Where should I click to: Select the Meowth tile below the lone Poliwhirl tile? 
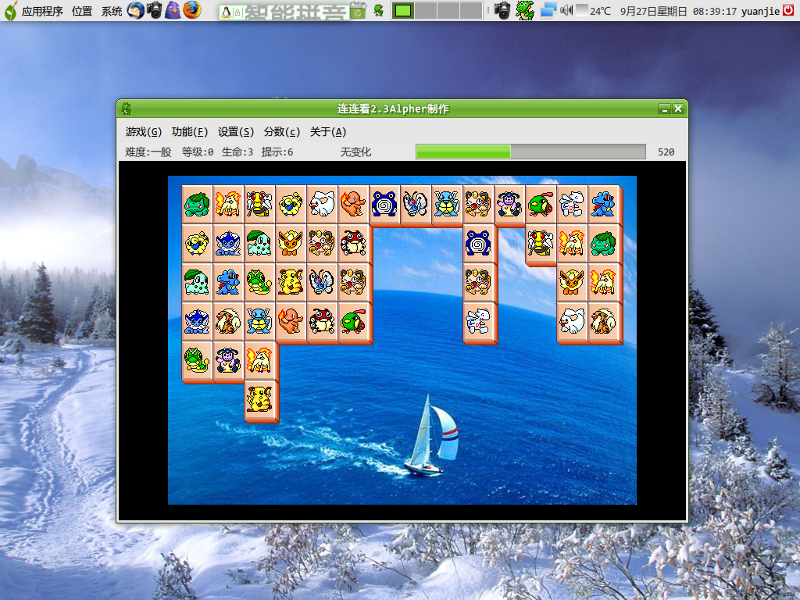(x=478, y=282)
